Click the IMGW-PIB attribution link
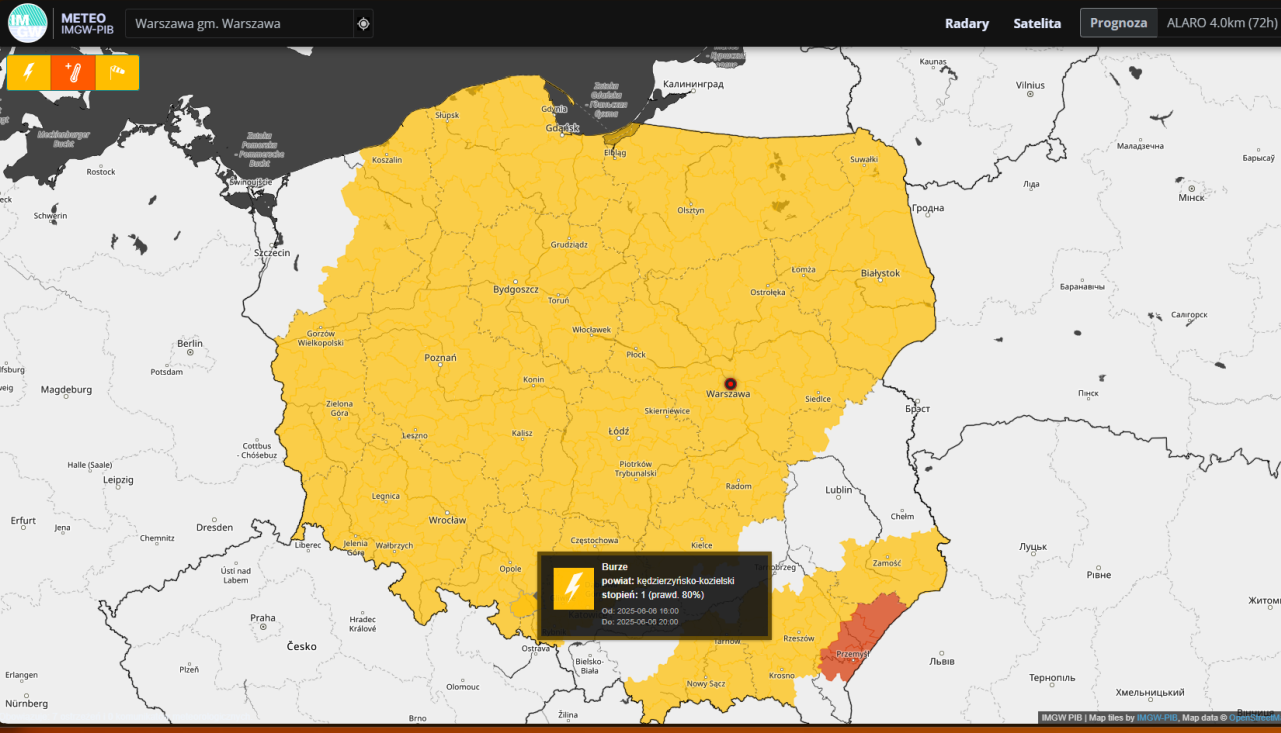This screenshot has width=1281, height=733. (1155, 718)
